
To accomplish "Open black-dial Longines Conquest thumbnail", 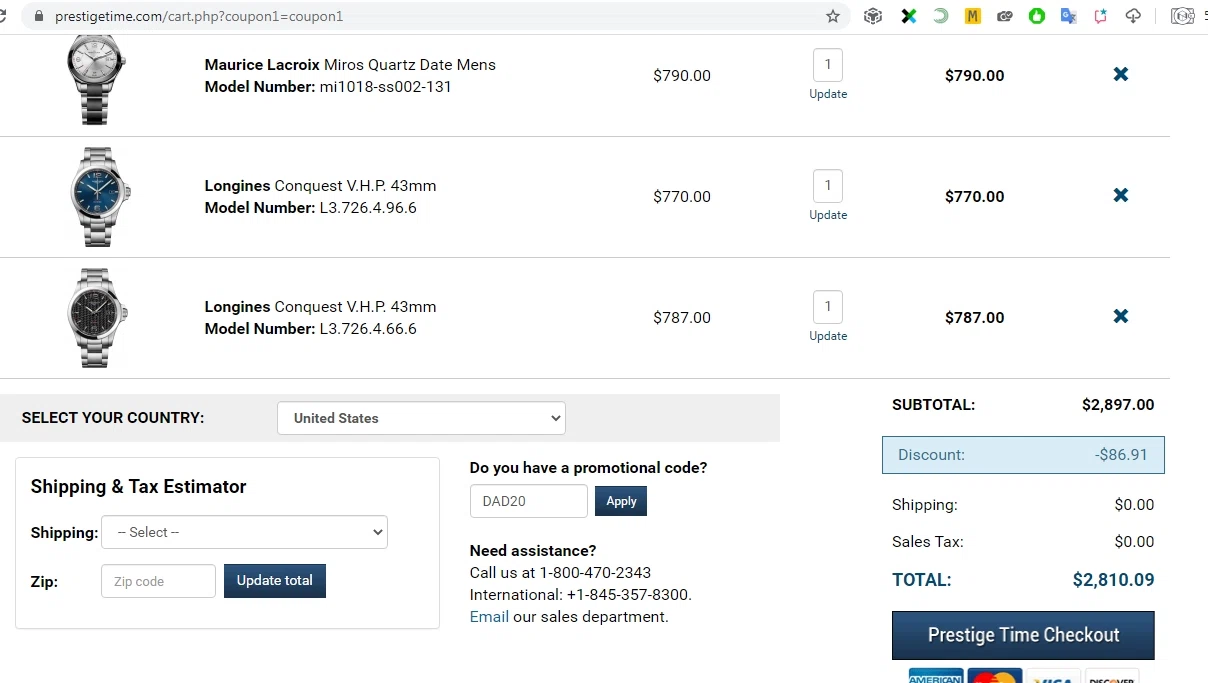I will click(97, 318).
